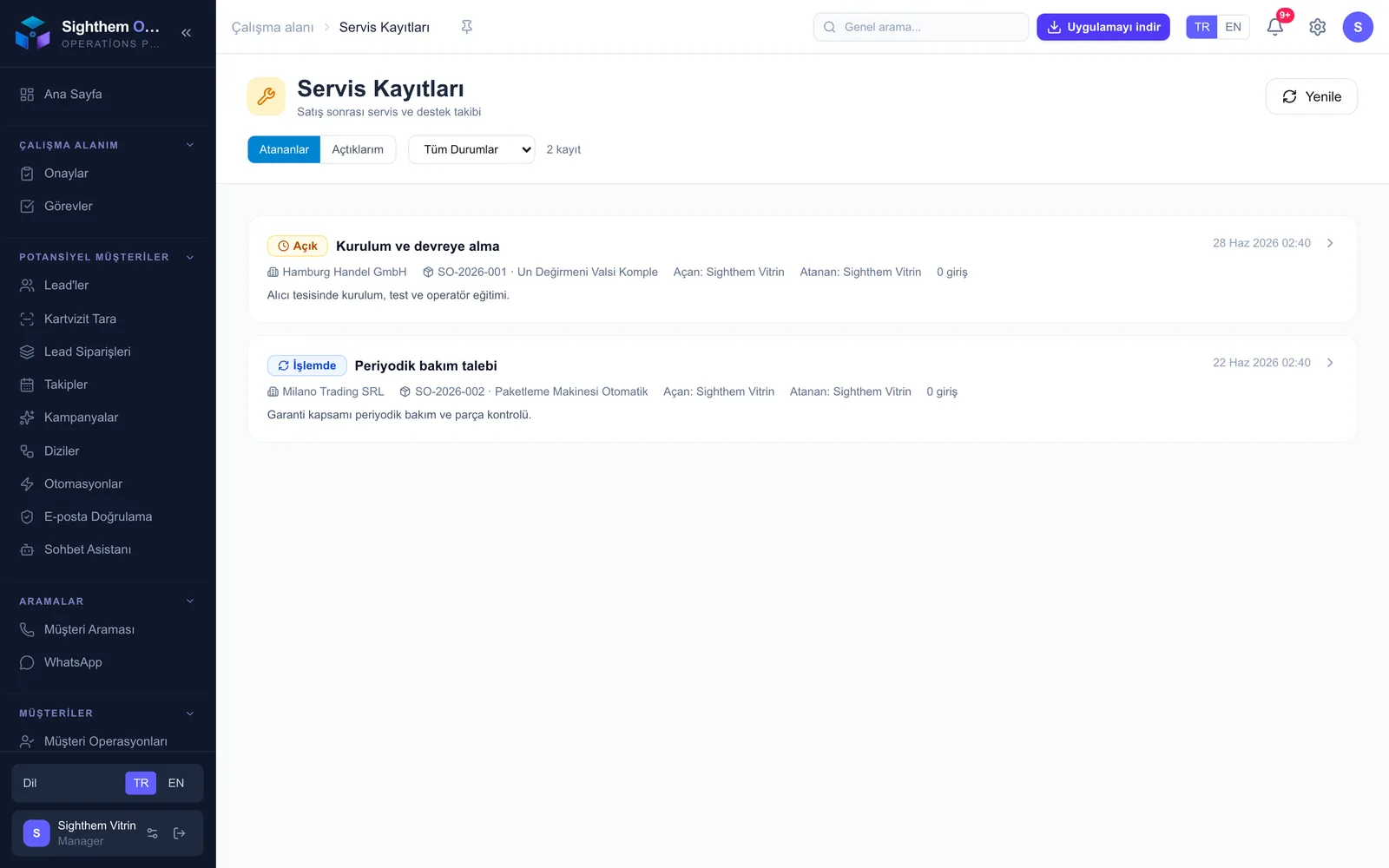
Task: Click the Yenile refresh button
Action: 1311,96
